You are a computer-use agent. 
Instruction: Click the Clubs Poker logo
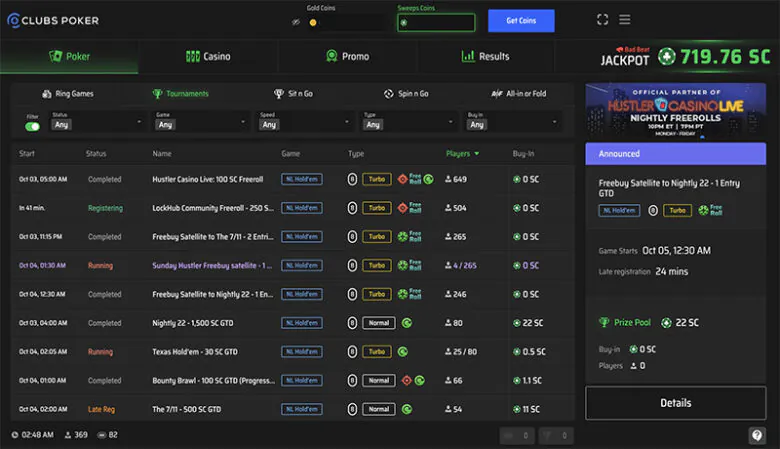pyautogui.click(x=53, y=20)
